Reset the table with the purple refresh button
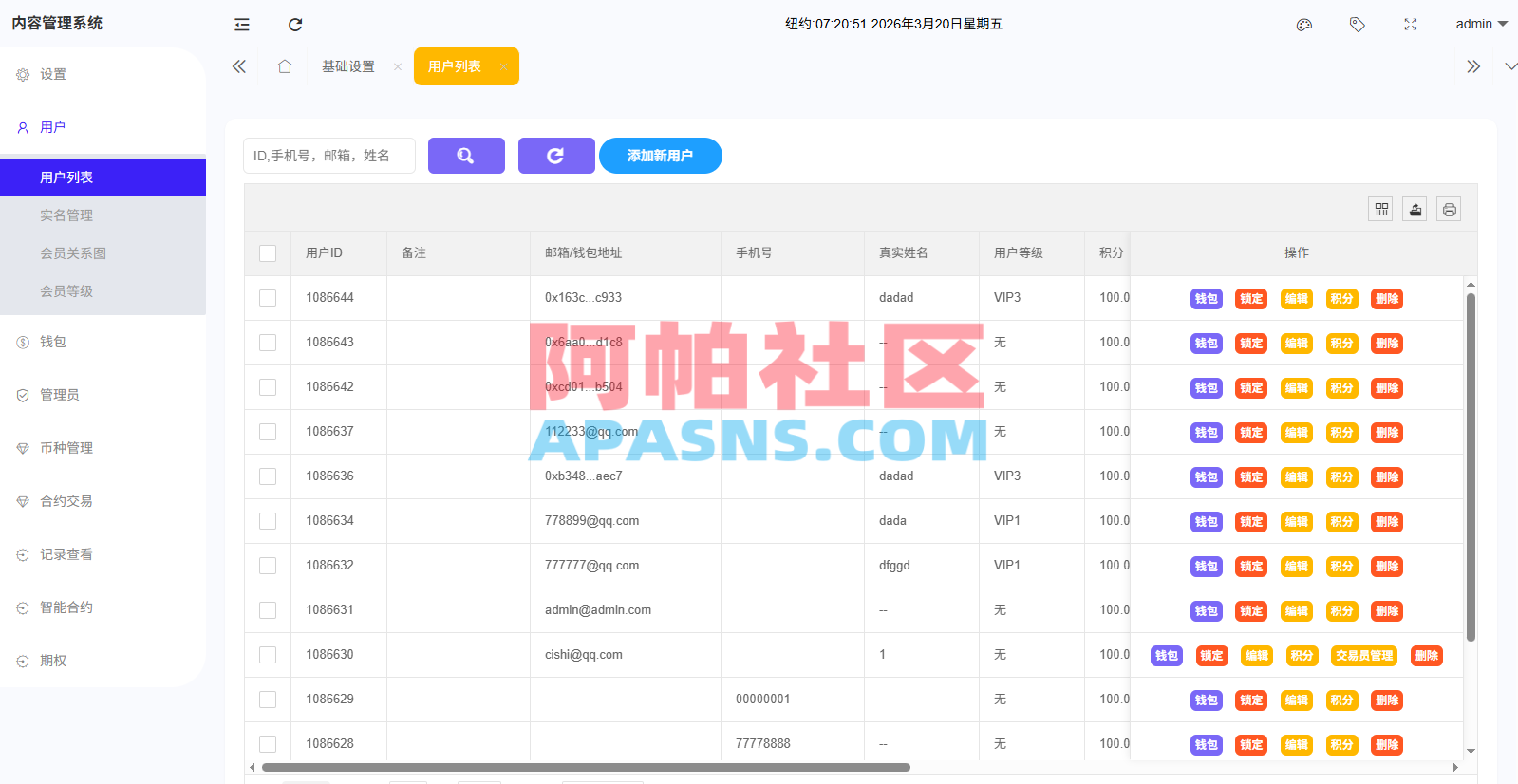Screen dimensions: 1518x784 (556, 156)
